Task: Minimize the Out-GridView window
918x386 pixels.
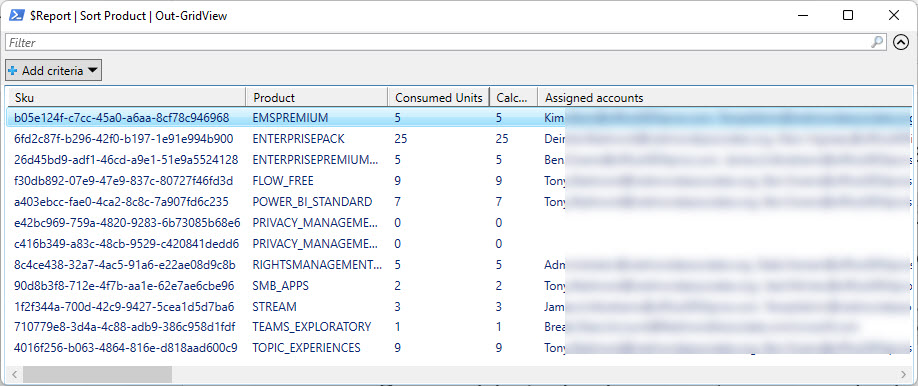Action: 802,16
